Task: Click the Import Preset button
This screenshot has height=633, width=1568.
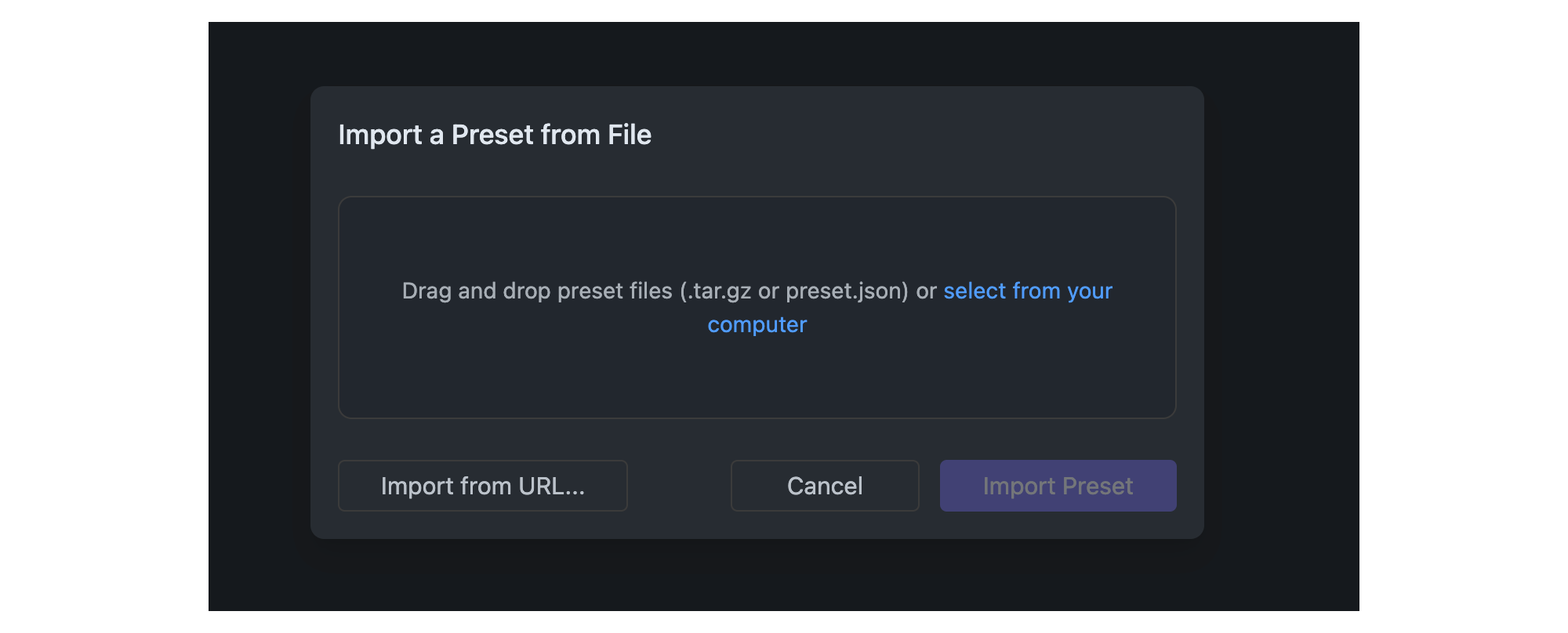Action: click(1058, 486)
